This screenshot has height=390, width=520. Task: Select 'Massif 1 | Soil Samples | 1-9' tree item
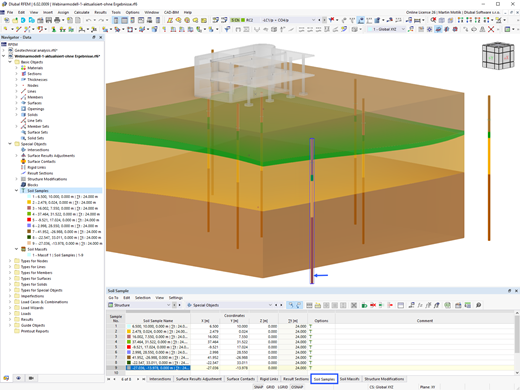[x=58, y=255]
